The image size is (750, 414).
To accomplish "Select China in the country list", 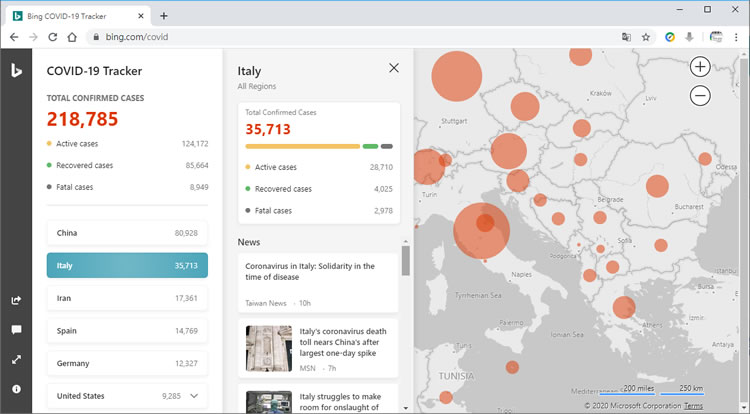I will (x=127, y=233).
